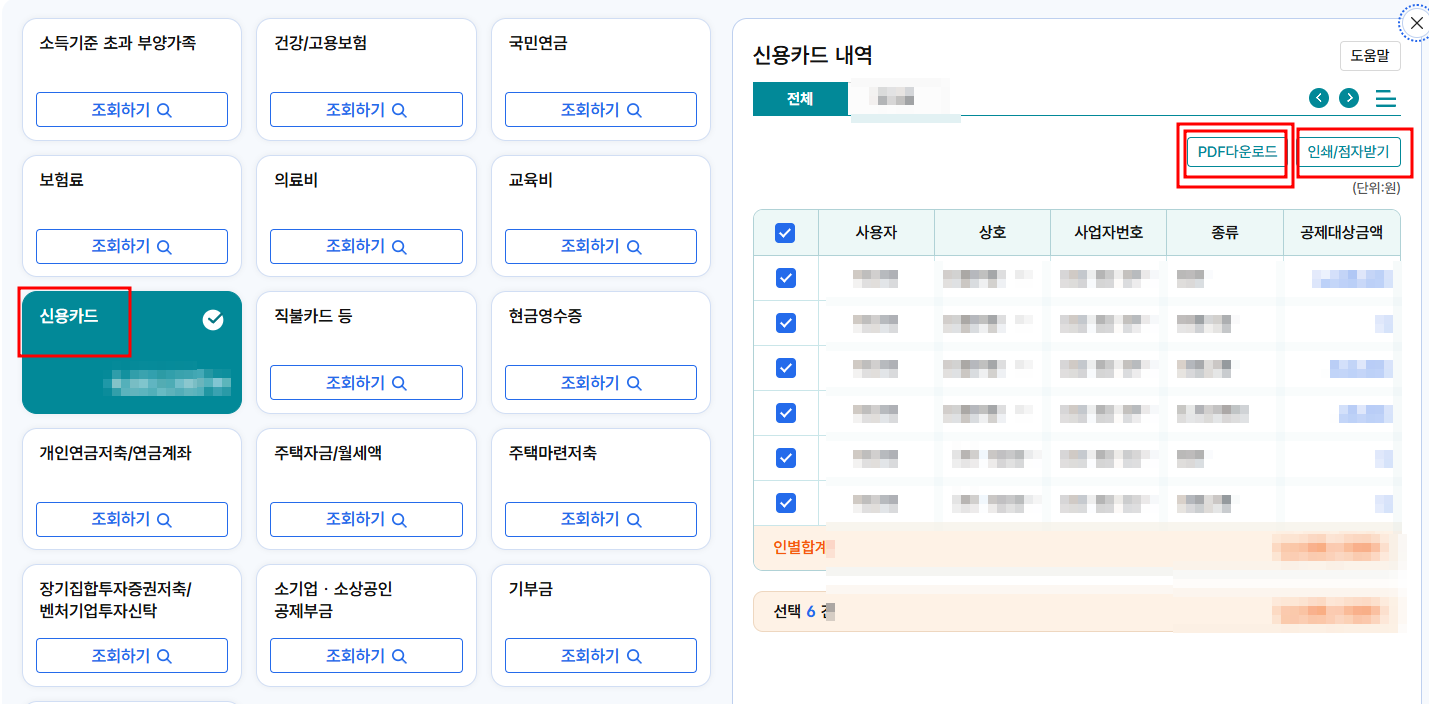
Task: Click 조회하기 under 교육비
Action: 601,246
